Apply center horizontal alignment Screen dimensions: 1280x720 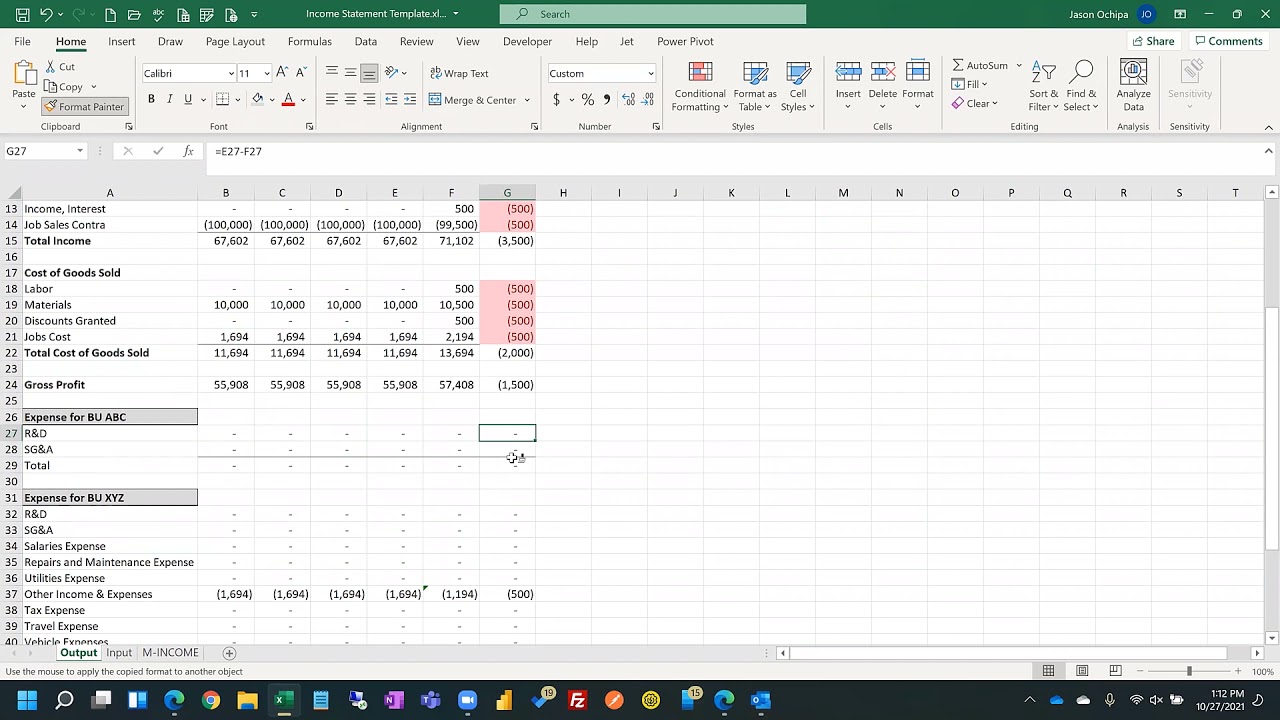click(350, 99)
